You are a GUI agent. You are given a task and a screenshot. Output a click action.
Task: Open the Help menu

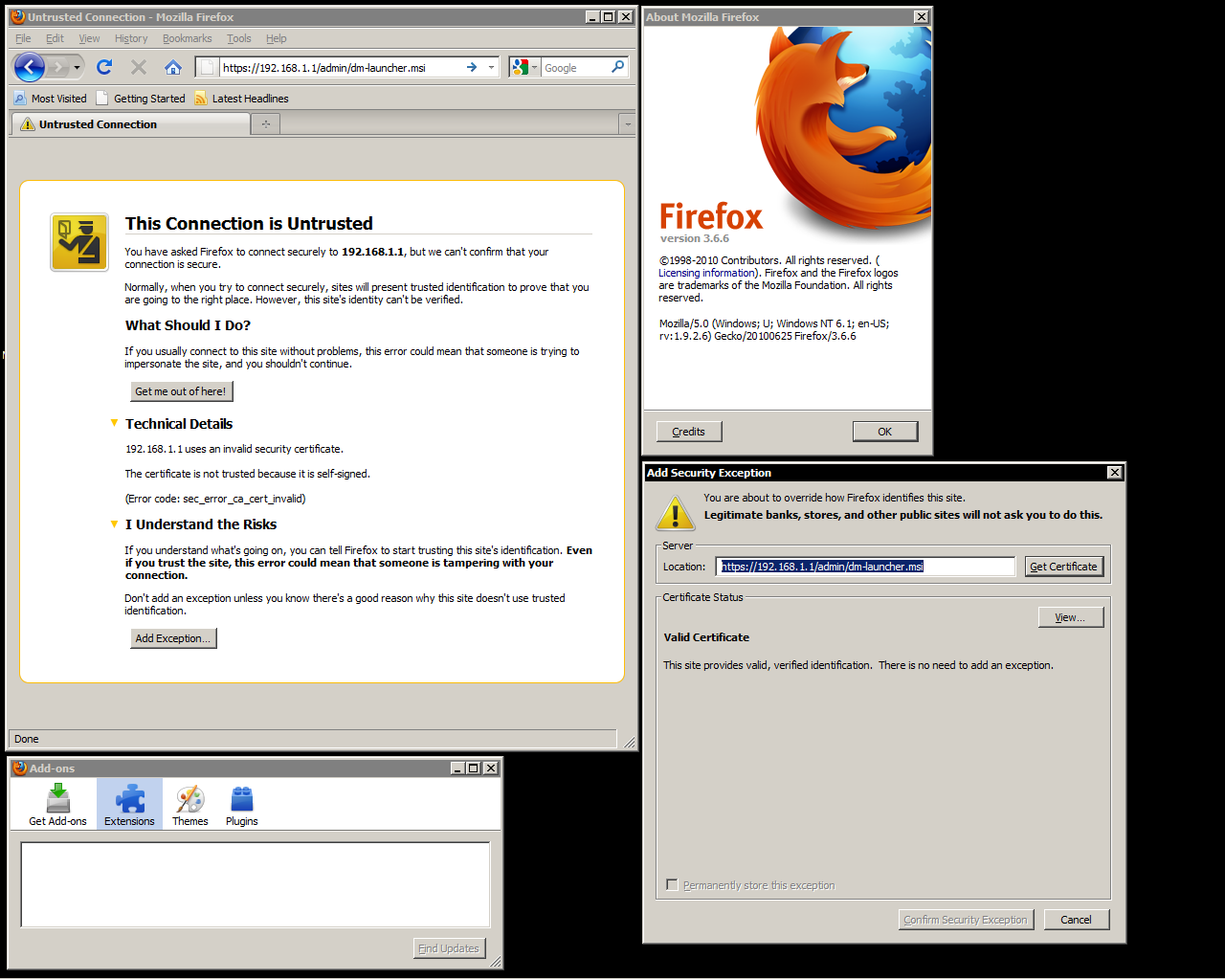(x=277, y=38)
